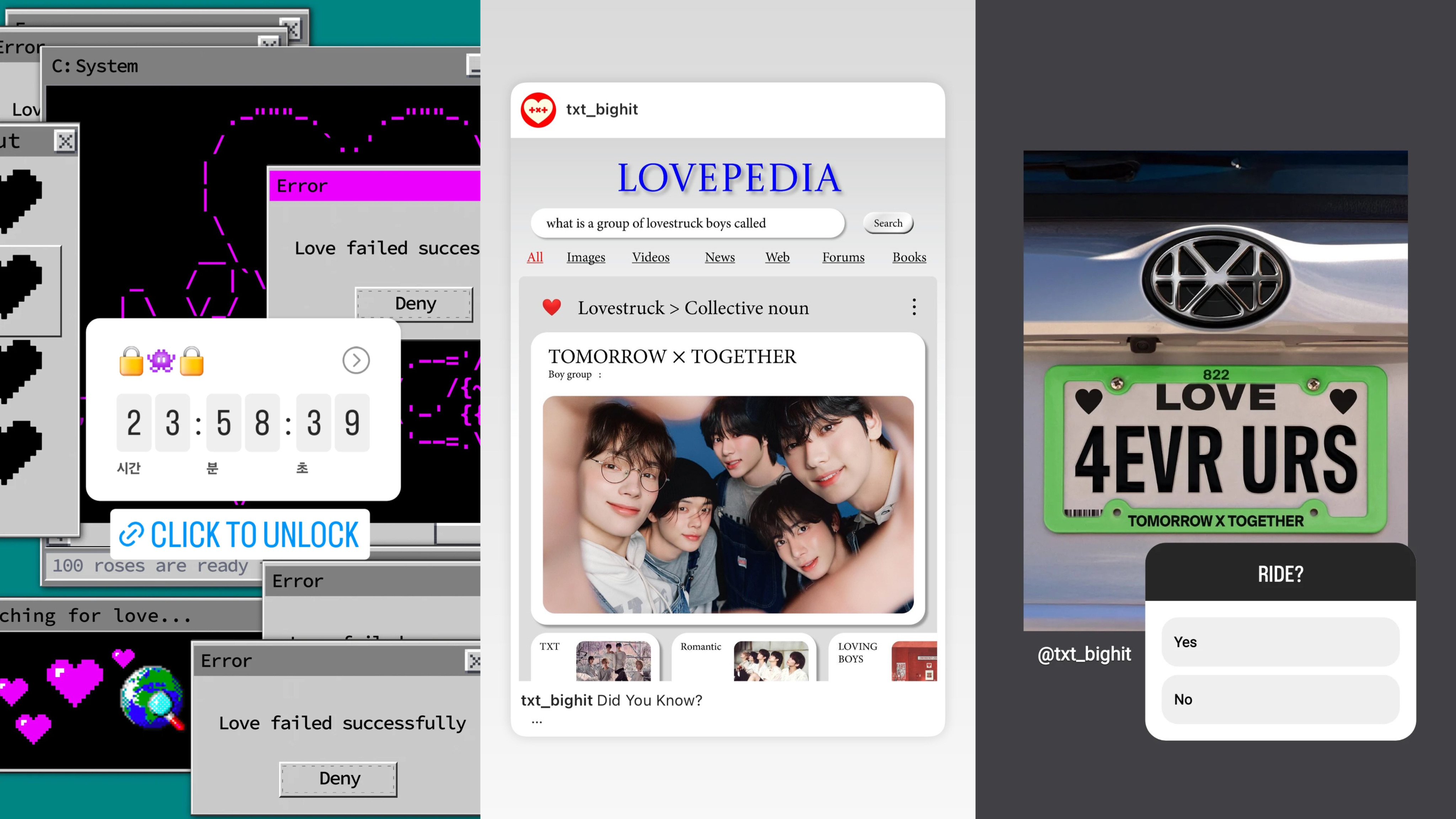Select the Books tab
The image size is (1456, 819).
pyautogui.click(x=909, y=257)
